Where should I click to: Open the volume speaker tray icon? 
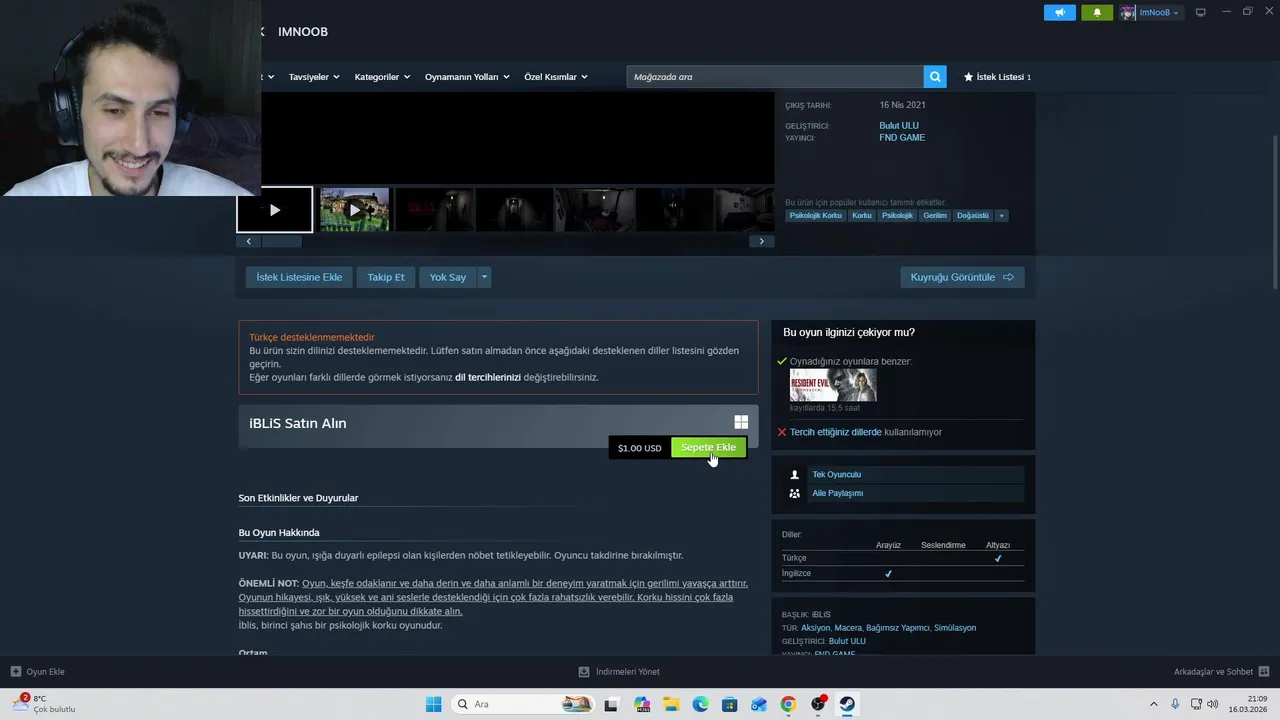coord(1212,704)
